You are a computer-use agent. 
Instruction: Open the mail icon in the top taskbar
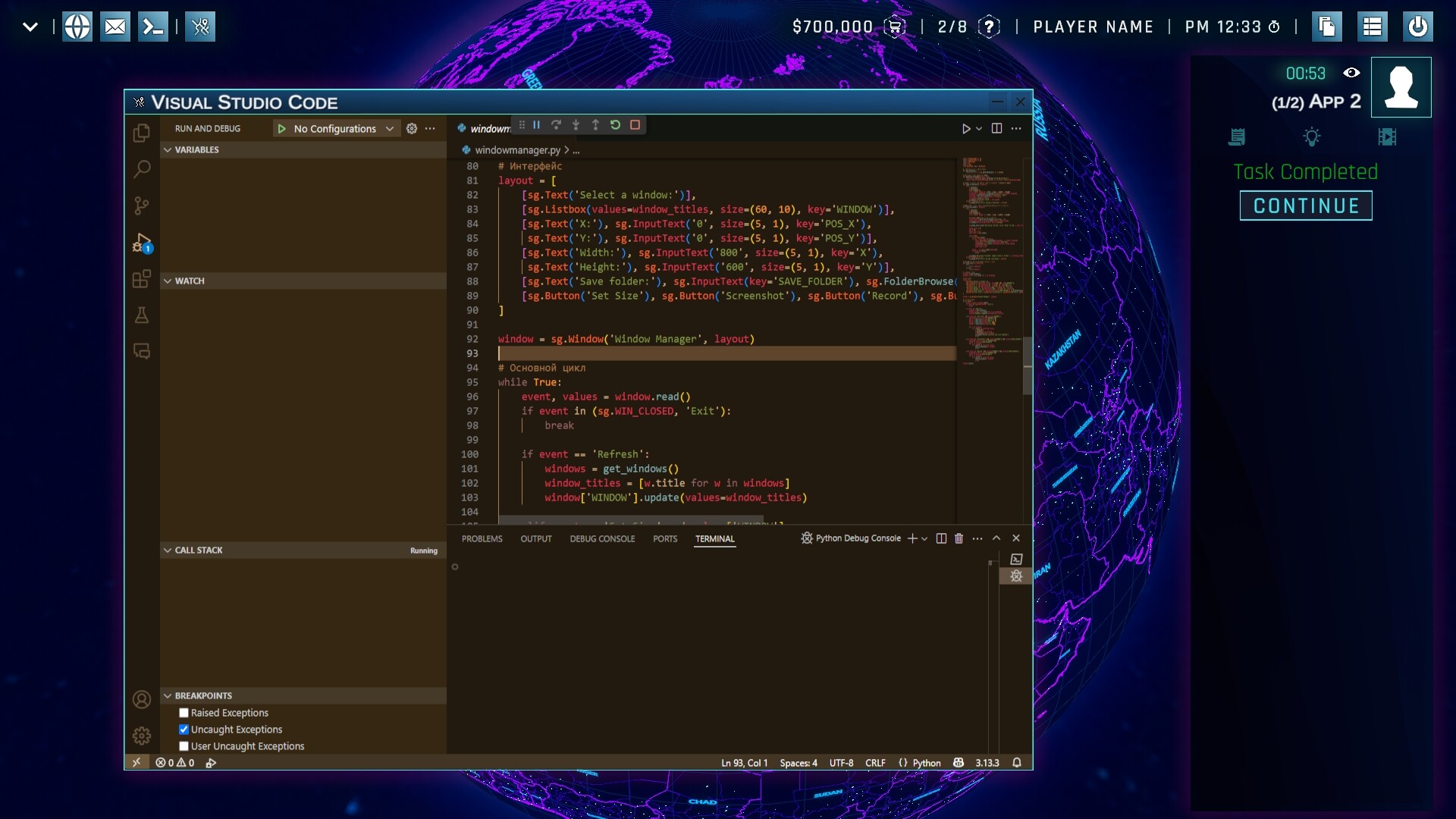click(115, 25)
